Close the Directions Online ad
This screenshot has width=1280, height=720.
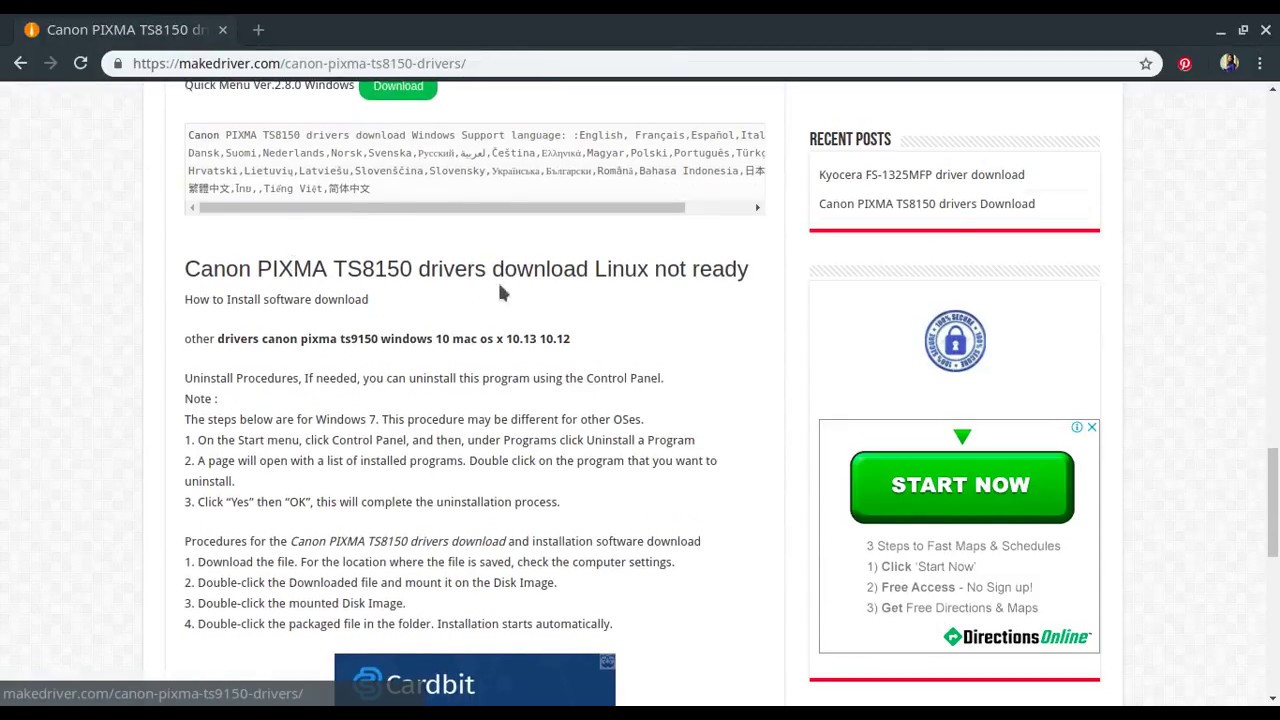(1092, 427)
